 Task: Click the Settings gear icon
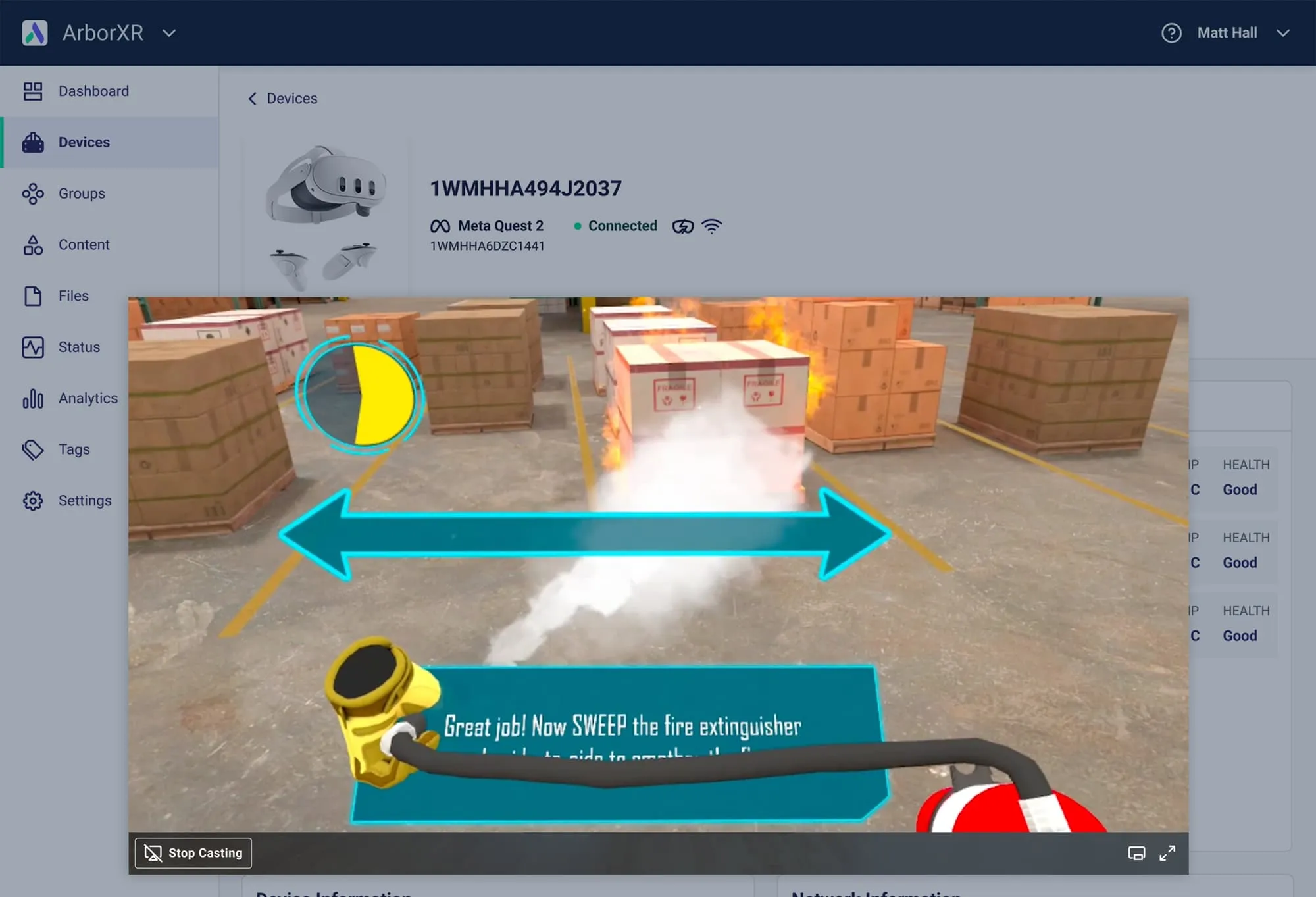[x=33, y=501]
